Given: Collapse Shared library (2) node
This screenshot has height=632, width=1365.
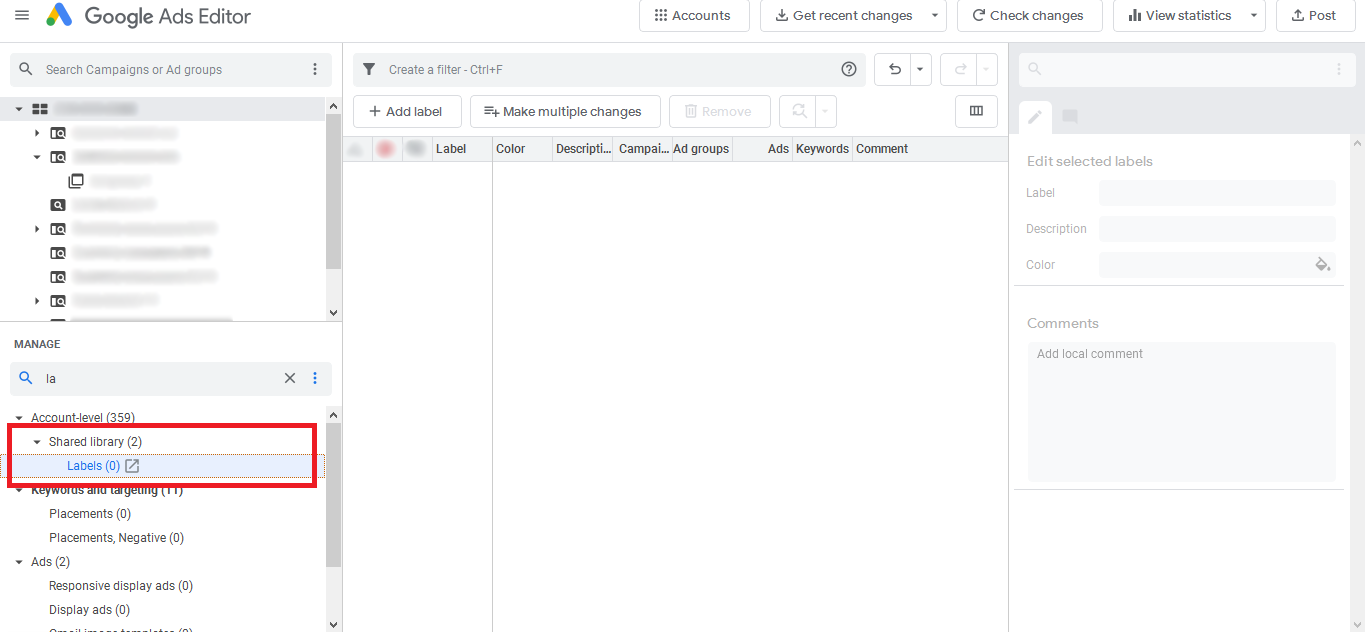Looking at the screenshot, I should pyautogui.click(x=37, y=442).
